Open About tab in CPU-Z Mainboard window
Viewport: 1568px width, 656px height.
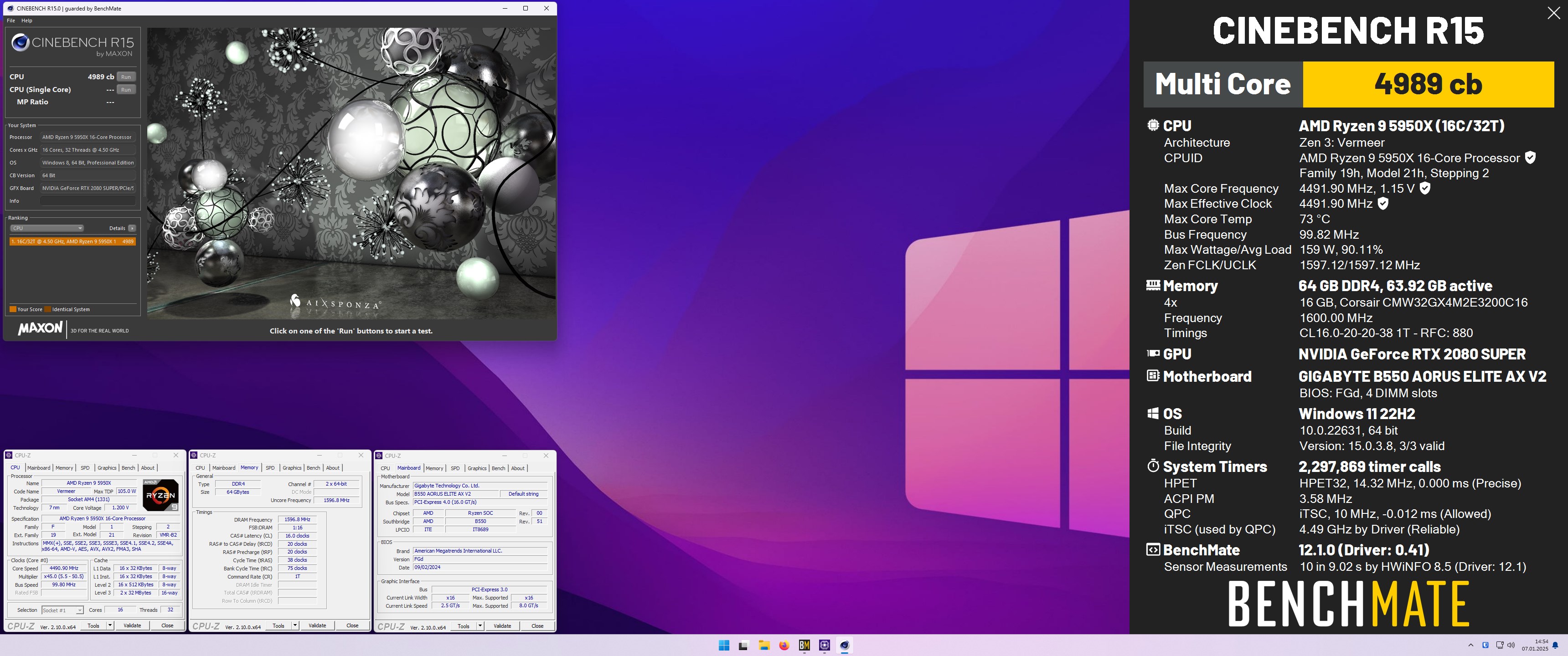pos(518,468)
